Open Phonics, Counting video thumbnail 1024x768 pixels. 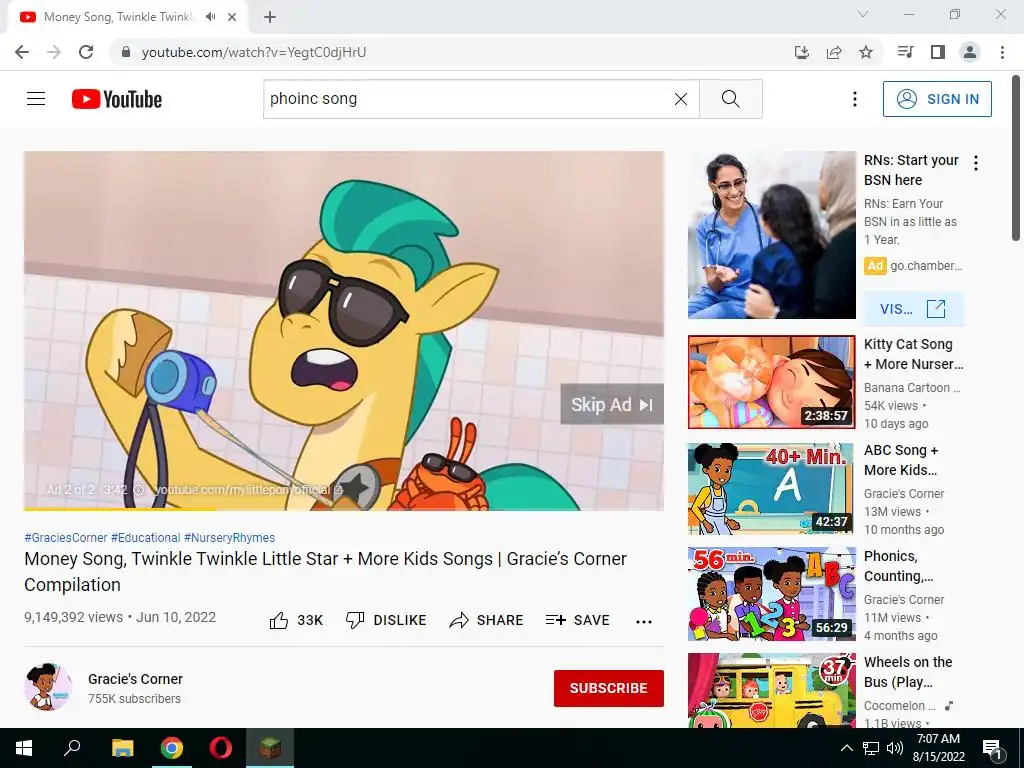coord(771,594)
